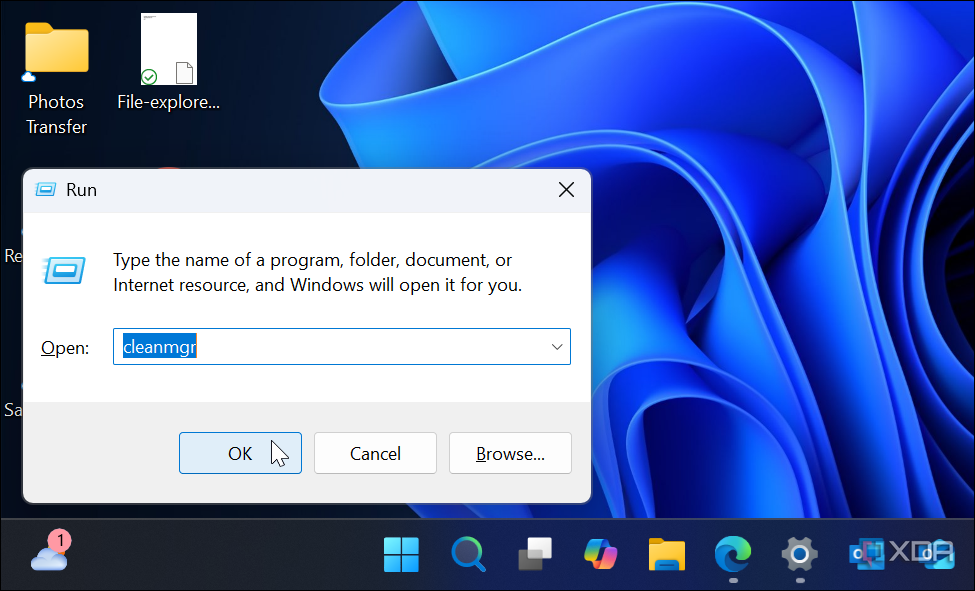
Task: Expand the Open field history dropdown
Action: point(557,347)
